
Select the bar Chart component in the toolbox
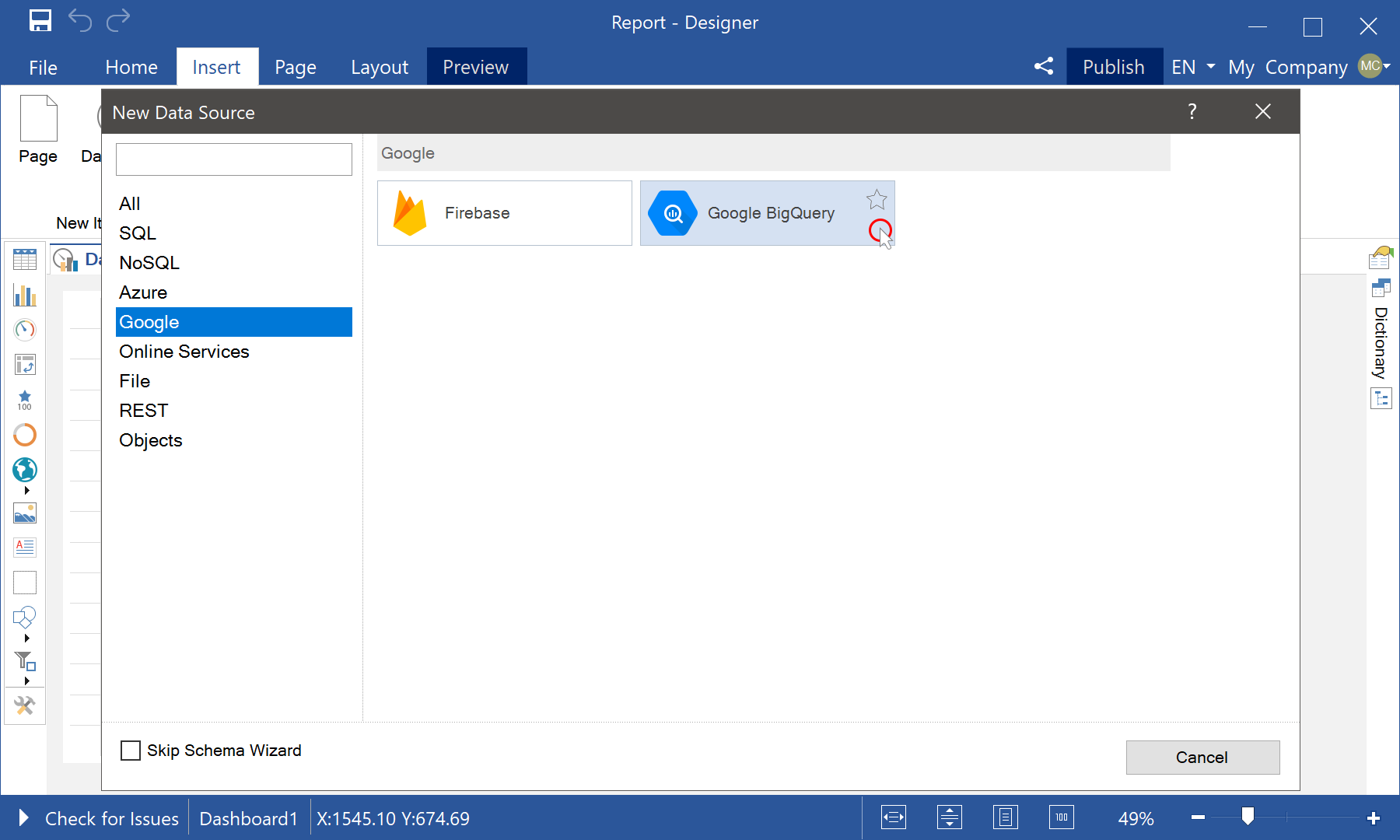click(x=25, y=296)
